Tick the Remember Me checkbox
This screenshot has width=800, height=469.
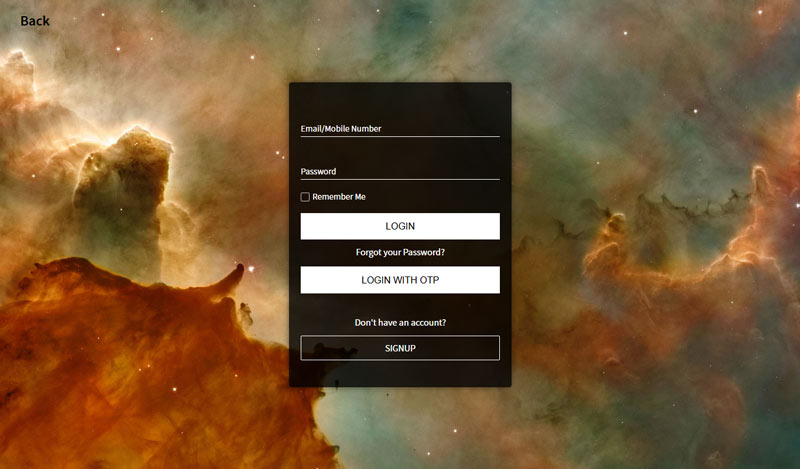click(305, 196)
